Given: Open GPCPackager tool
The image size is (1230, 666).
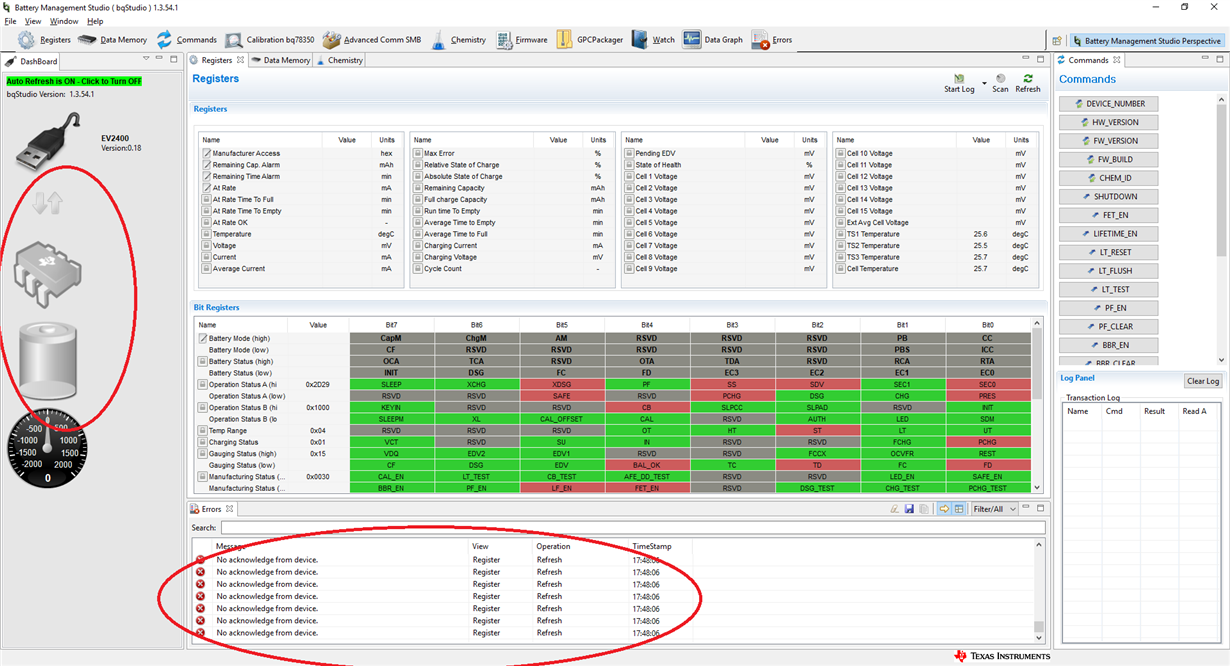Looking at the screenshot, I should pyautogui.click(x=590, y=40).
